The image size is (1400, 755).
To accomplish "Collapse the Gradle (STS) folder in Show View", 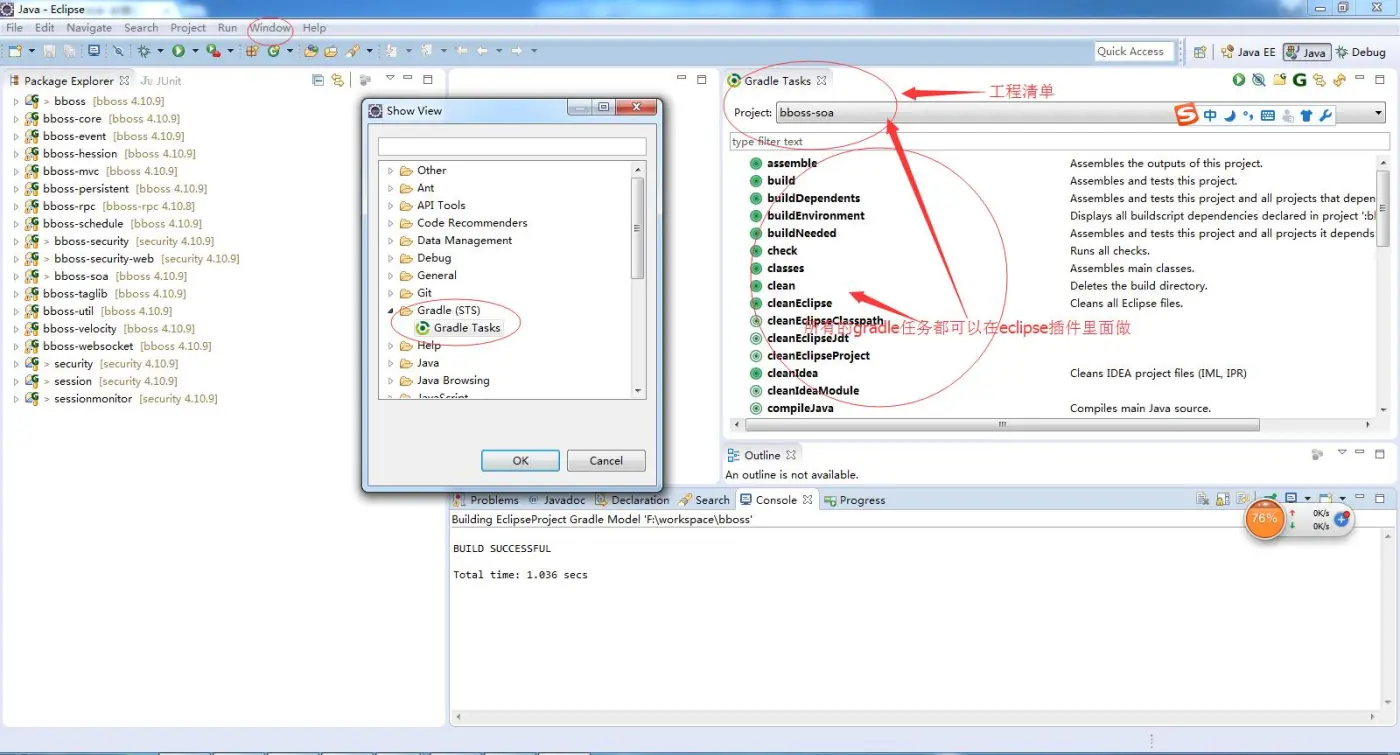I will click(391, 311).
